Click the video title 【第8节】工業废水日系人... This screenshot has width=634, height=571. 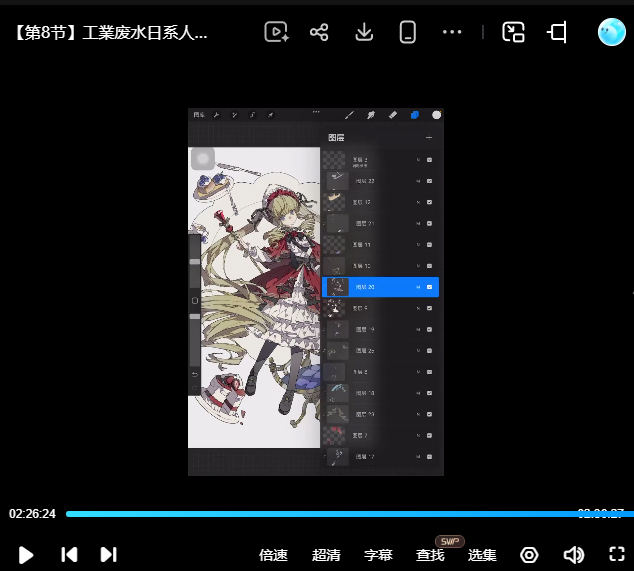(109, 33)
